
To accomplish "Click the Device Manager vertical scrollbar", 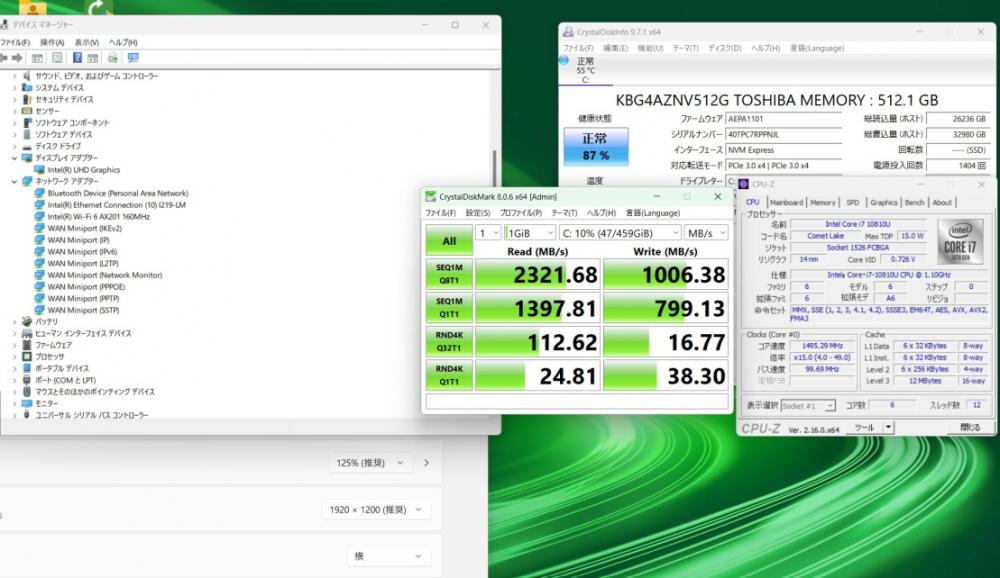I will pyautogui.click(x=494, y=168).
